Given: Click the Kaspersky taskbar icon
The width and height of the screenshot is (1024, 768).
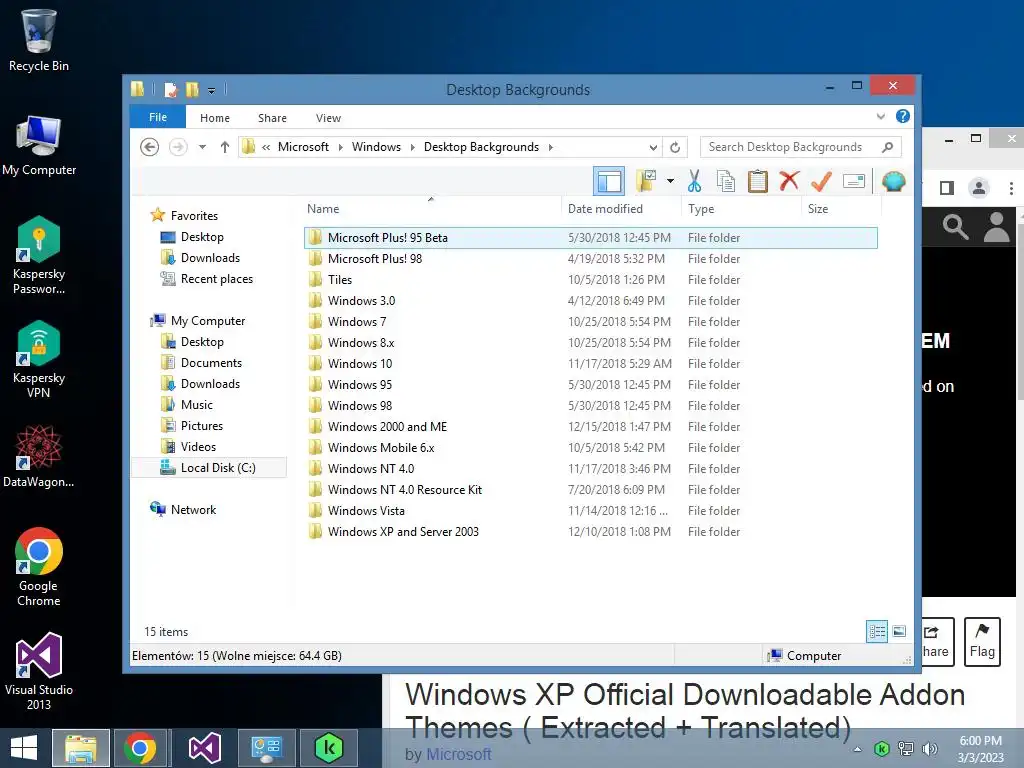Looking at the screenshot, I should coord(328,748).
